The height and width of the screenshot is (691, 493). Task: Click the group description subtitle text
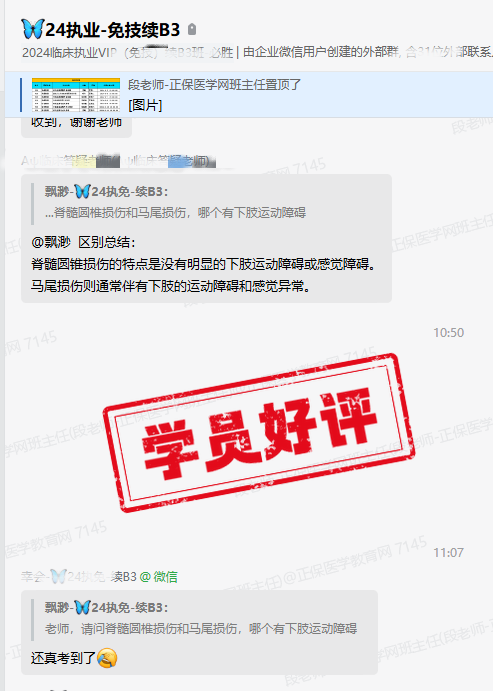click(x=257, y=53)
